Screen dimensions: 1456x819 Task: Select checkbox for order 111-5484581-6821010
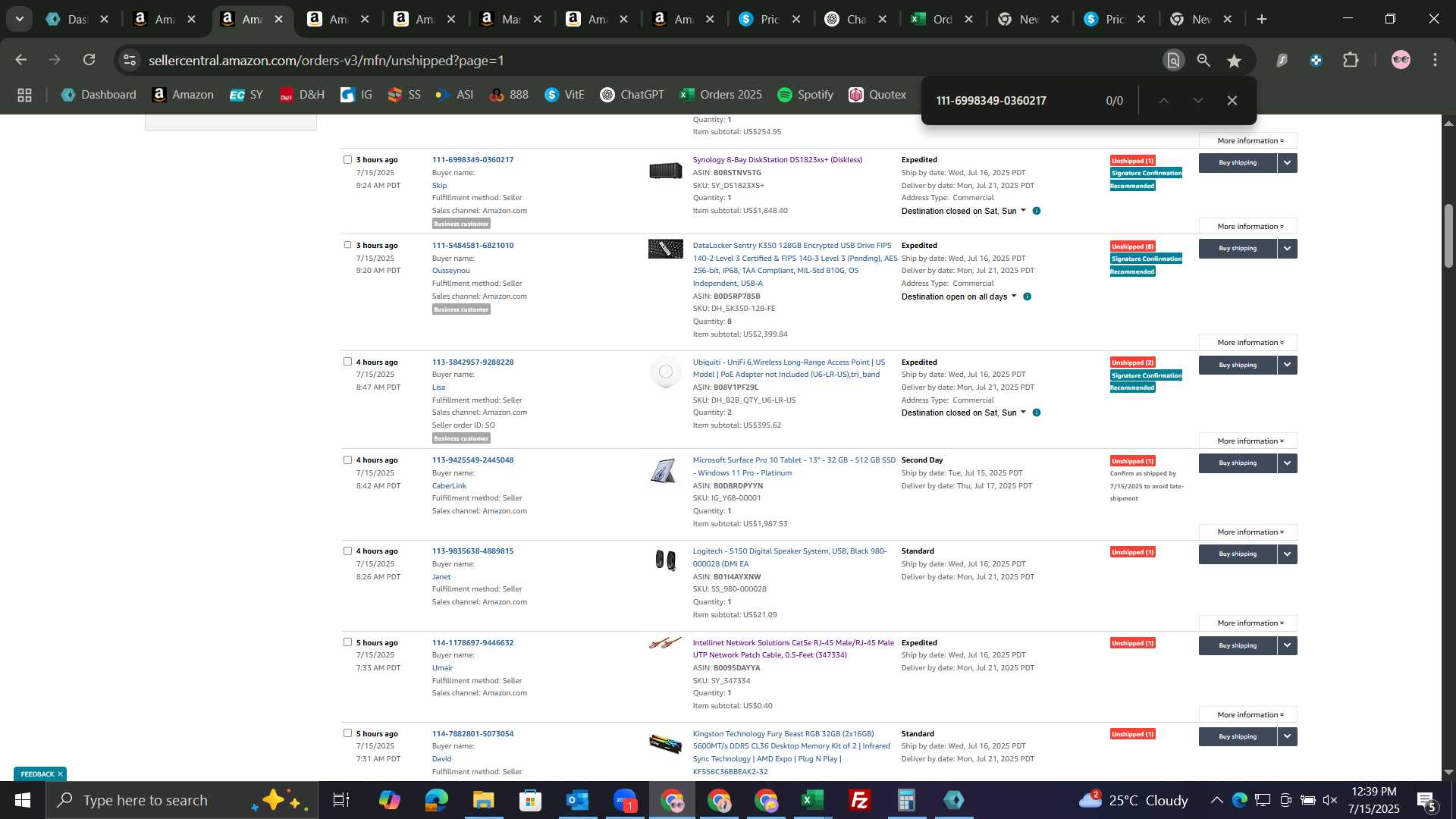tap(347, 245)
